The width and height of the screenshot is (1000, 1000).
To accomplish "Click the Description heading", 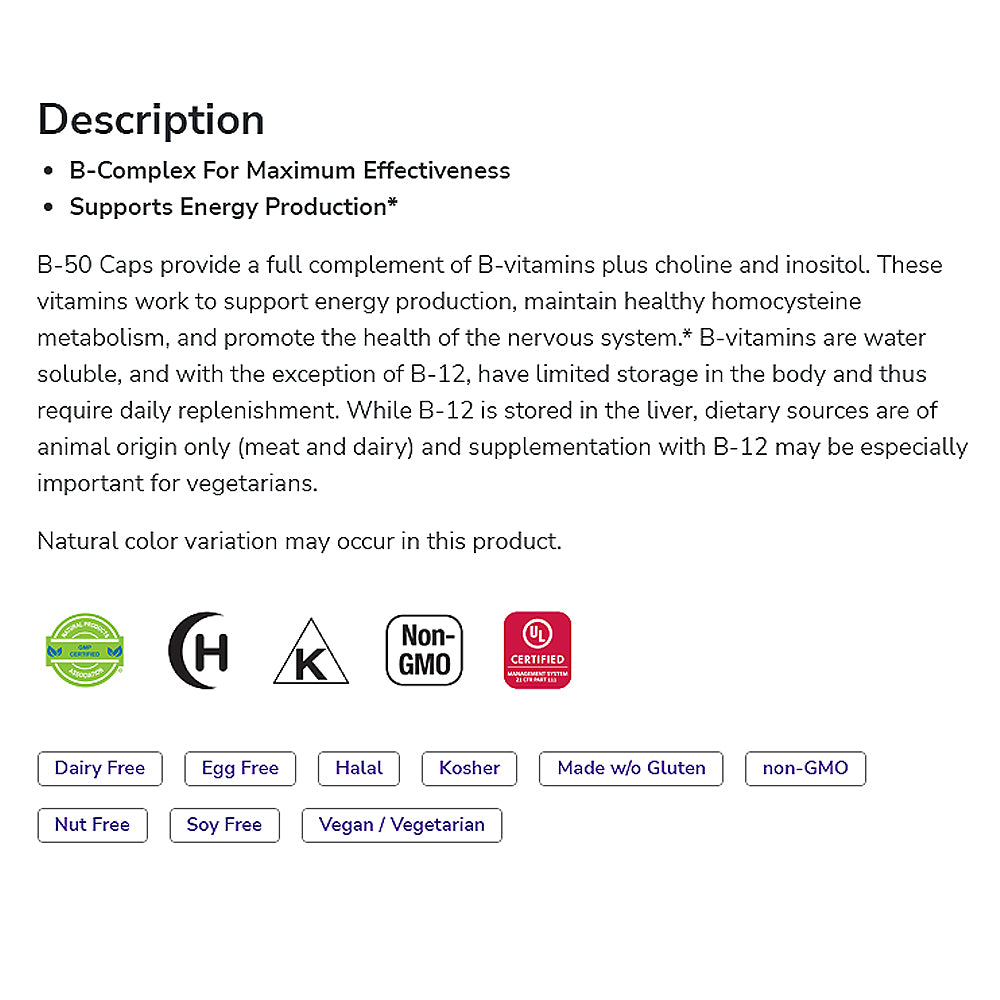I will (151, 119).
